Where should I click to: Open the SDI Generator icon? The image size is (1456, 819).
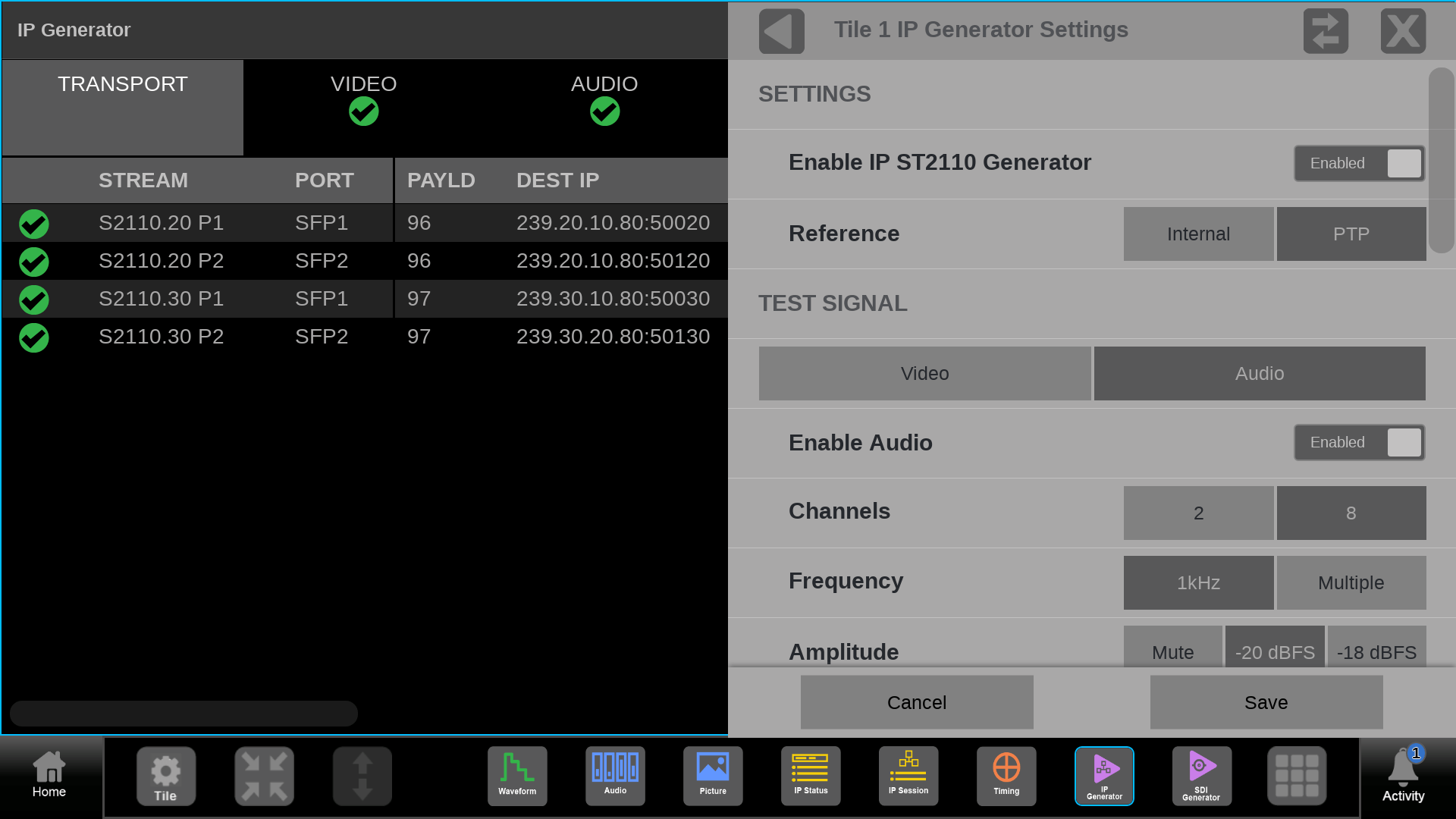pyautogui.click(x=1201, y=775)
